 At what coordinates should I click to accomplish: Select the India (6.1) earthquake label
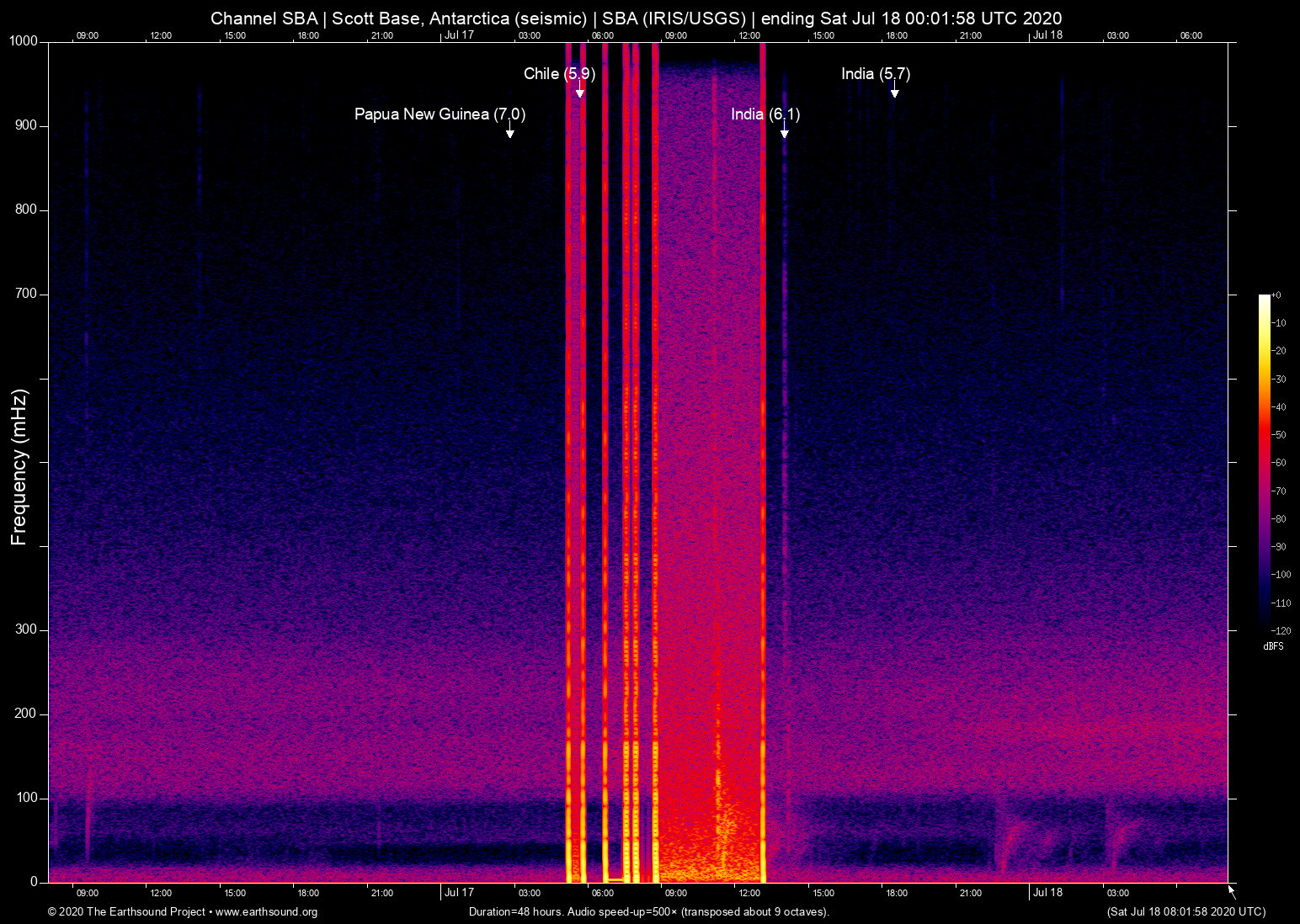(x=765, y=114)
